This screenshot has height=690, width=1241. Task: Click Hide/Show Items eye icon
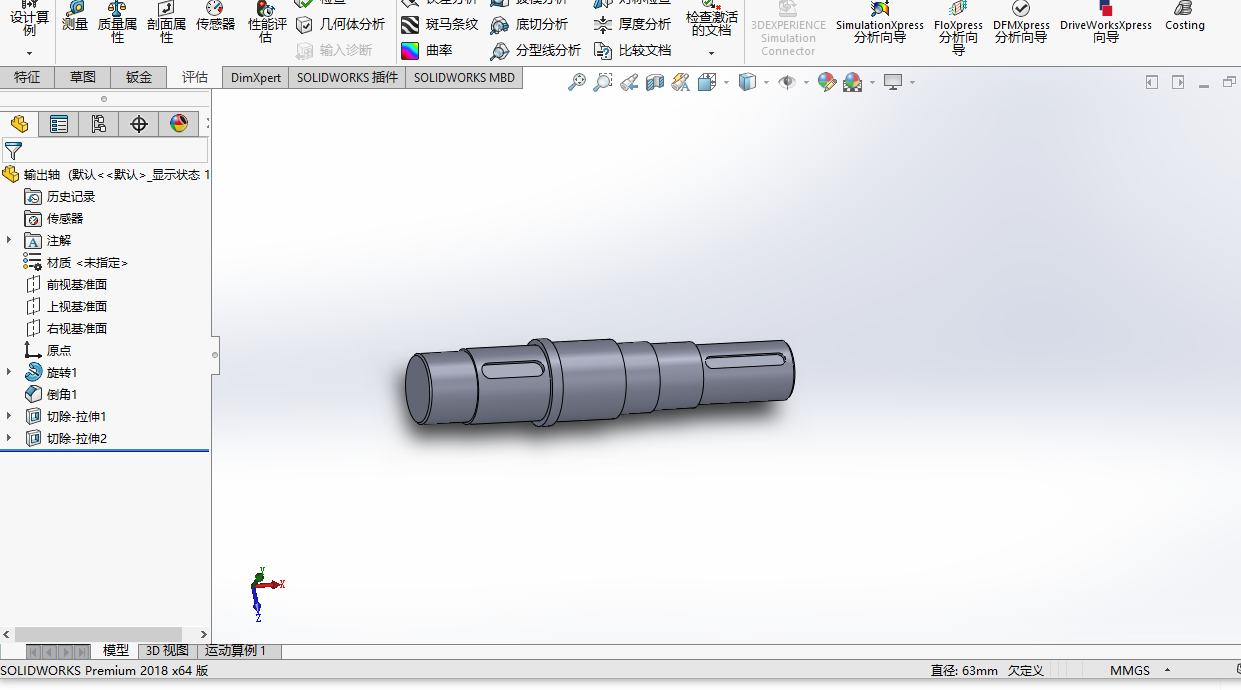click(x=787, y=82)
